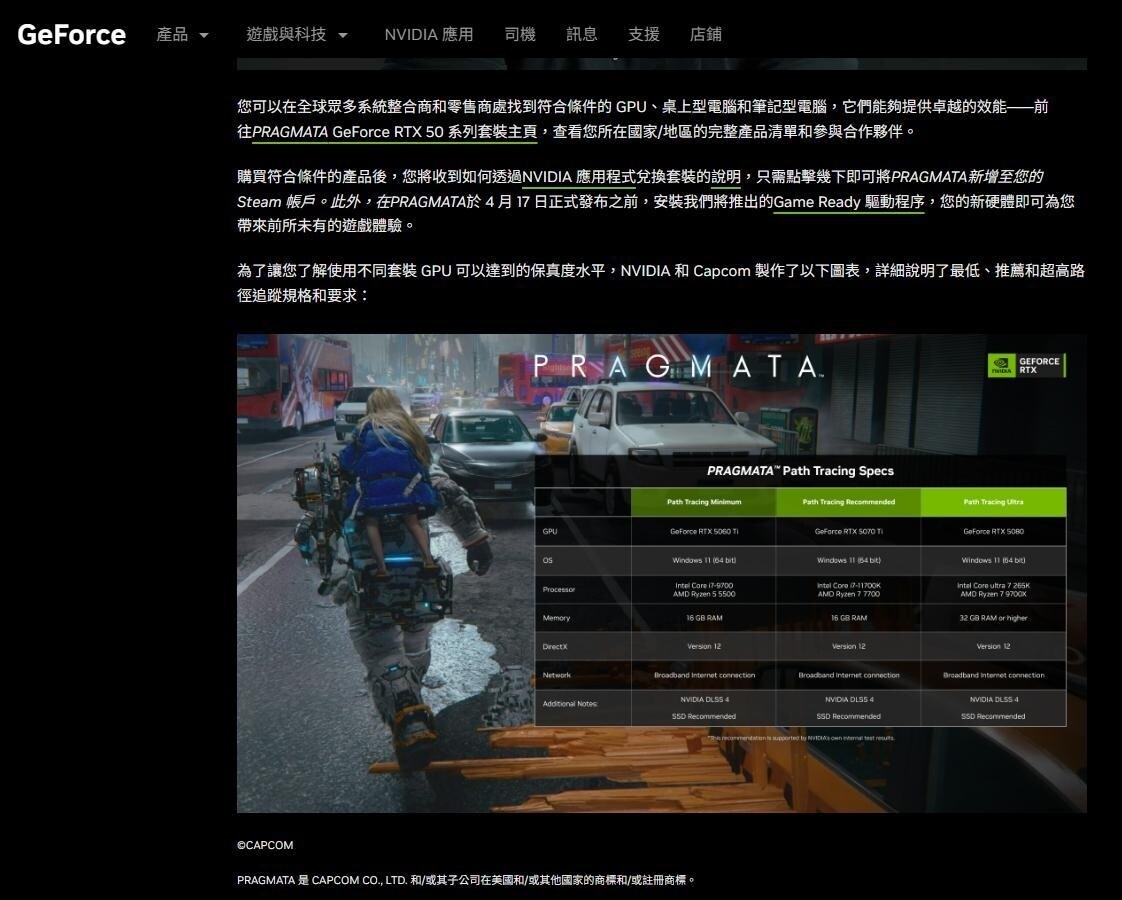
Task: Click the GeForce logo in the header
Action: (x=71, y=34)
